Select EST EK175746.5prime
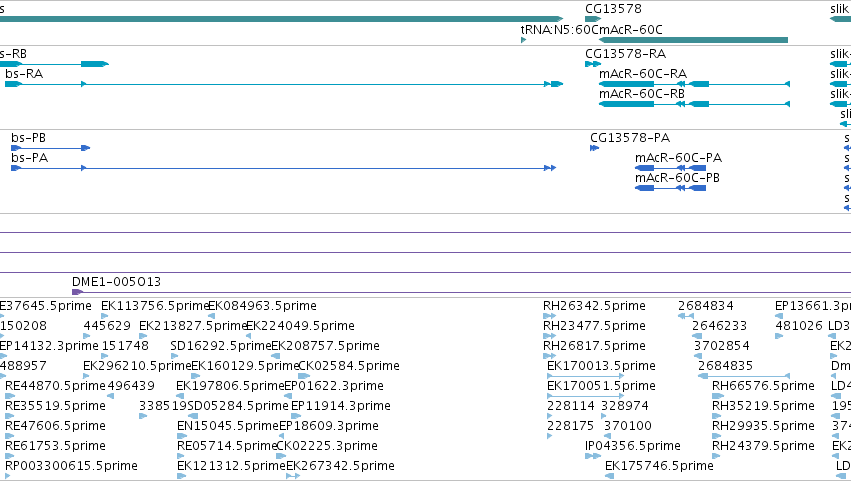The width and height of the screenshot is (851, 481). [x=659, y=466]
